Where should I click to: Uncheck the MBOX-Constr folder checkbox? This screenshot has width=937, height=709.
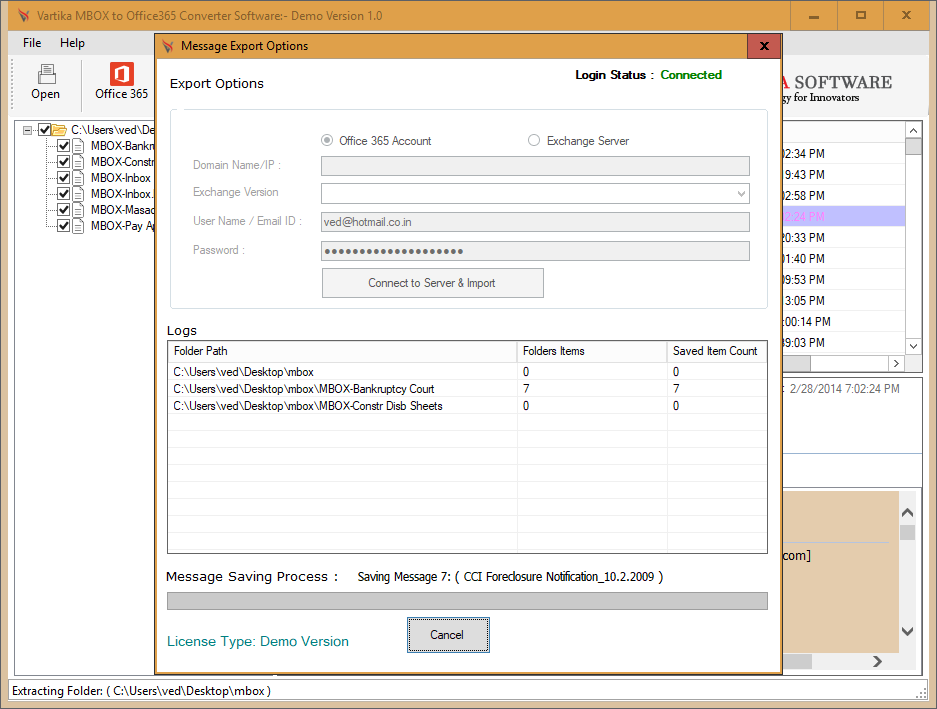63,162
